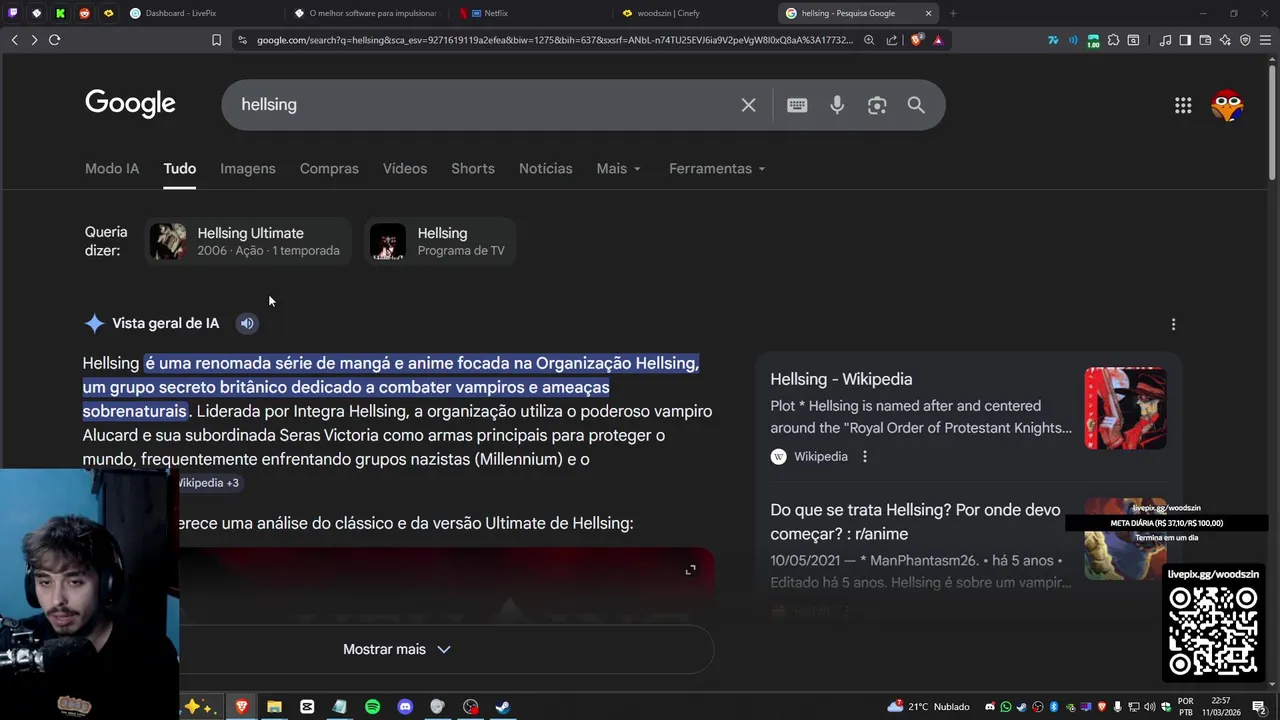Reload the current page

pos(54,40)
